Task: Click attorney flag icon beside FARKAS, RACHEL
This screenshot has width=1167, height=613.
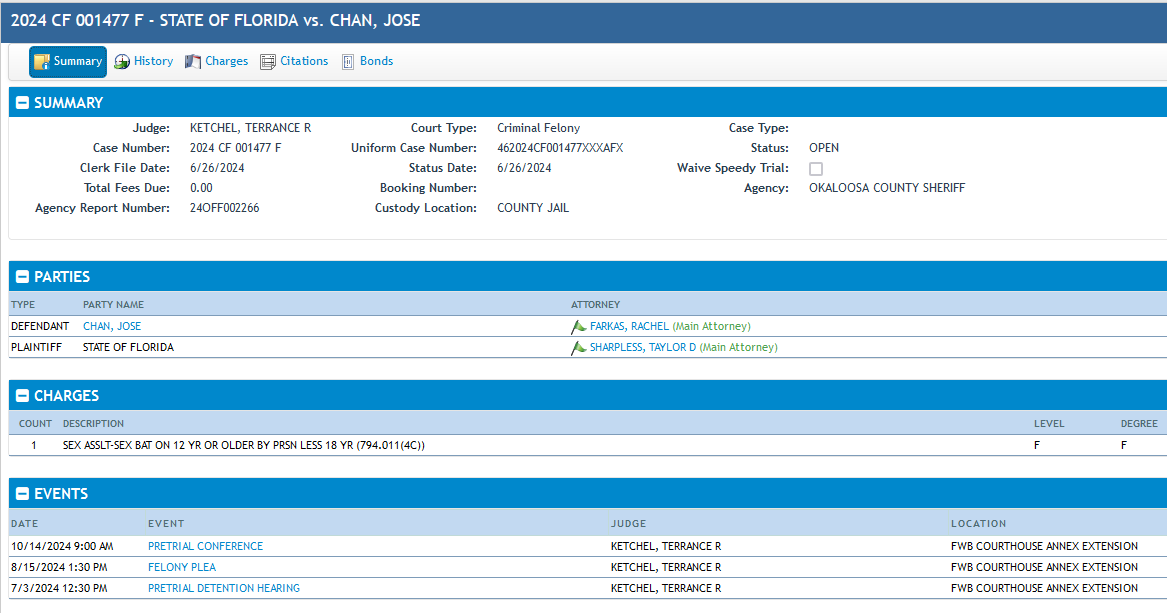Action: [x=578, y=327]
